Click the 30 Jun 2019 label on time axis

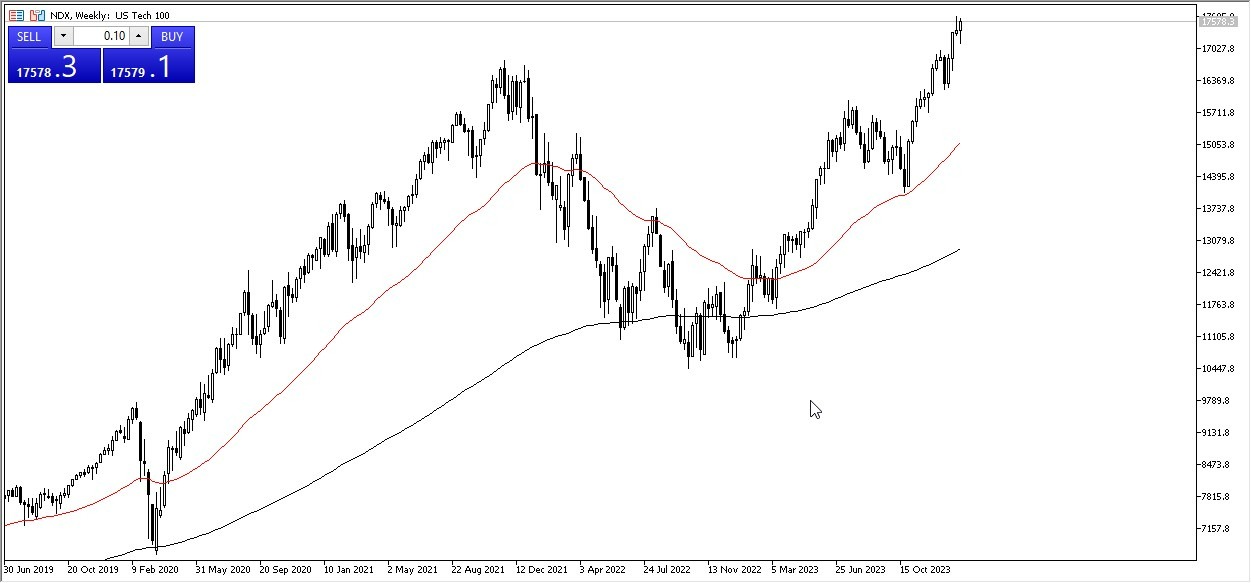pyautogui.click(x=30, y=569)
